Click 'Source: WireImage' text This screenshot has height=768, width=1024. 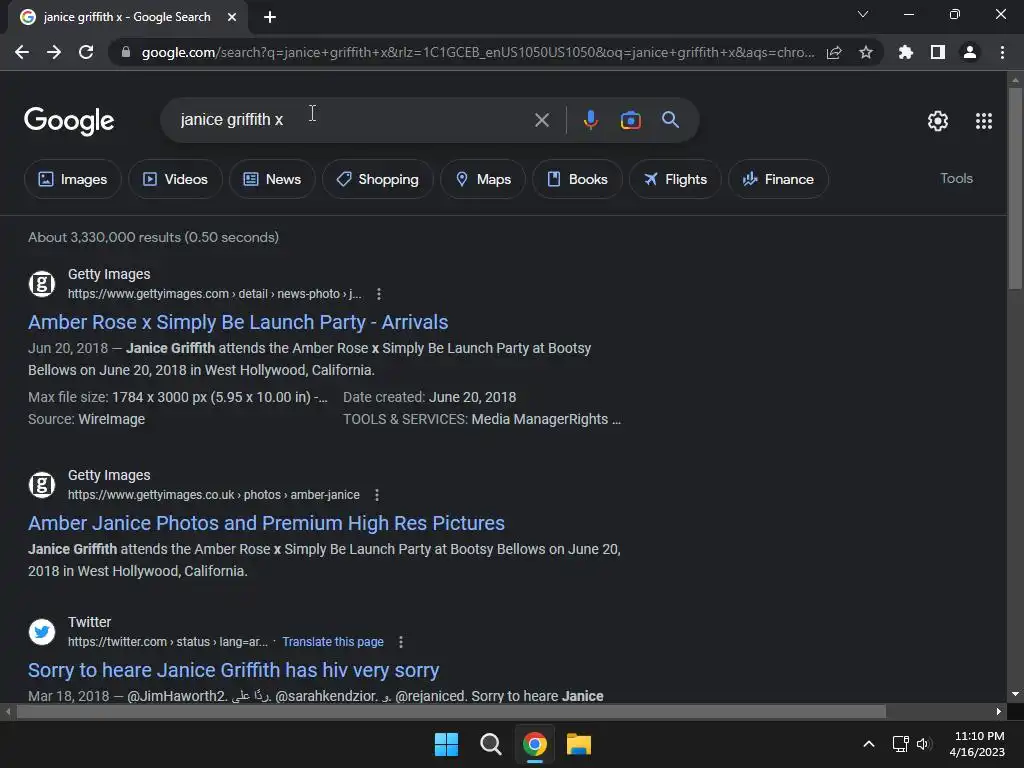tap(86, 419)
